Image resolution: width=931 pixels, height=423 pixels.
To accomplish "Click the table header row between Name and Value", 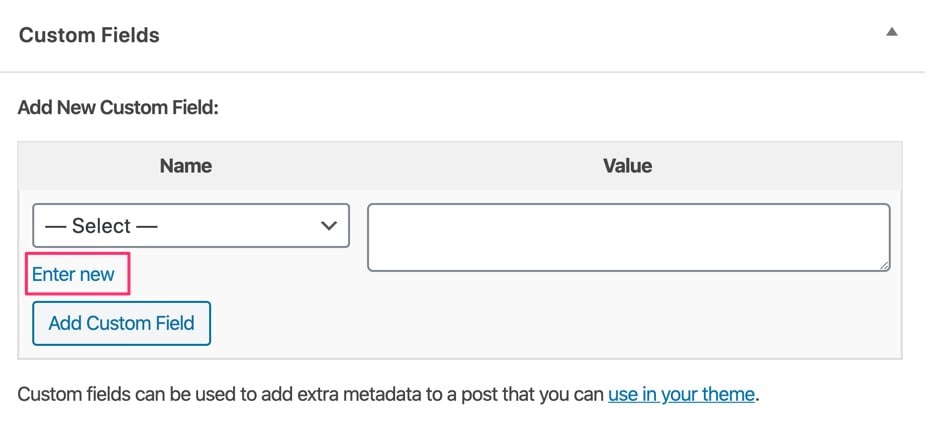I will 400,165.
